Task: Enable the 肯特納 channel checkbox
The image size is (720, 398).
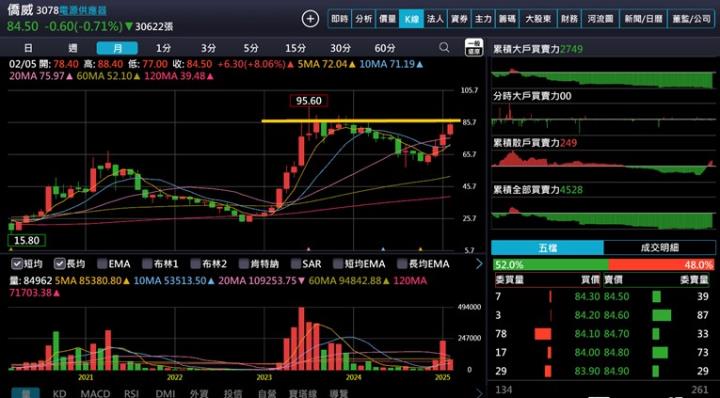Action: 243,263
